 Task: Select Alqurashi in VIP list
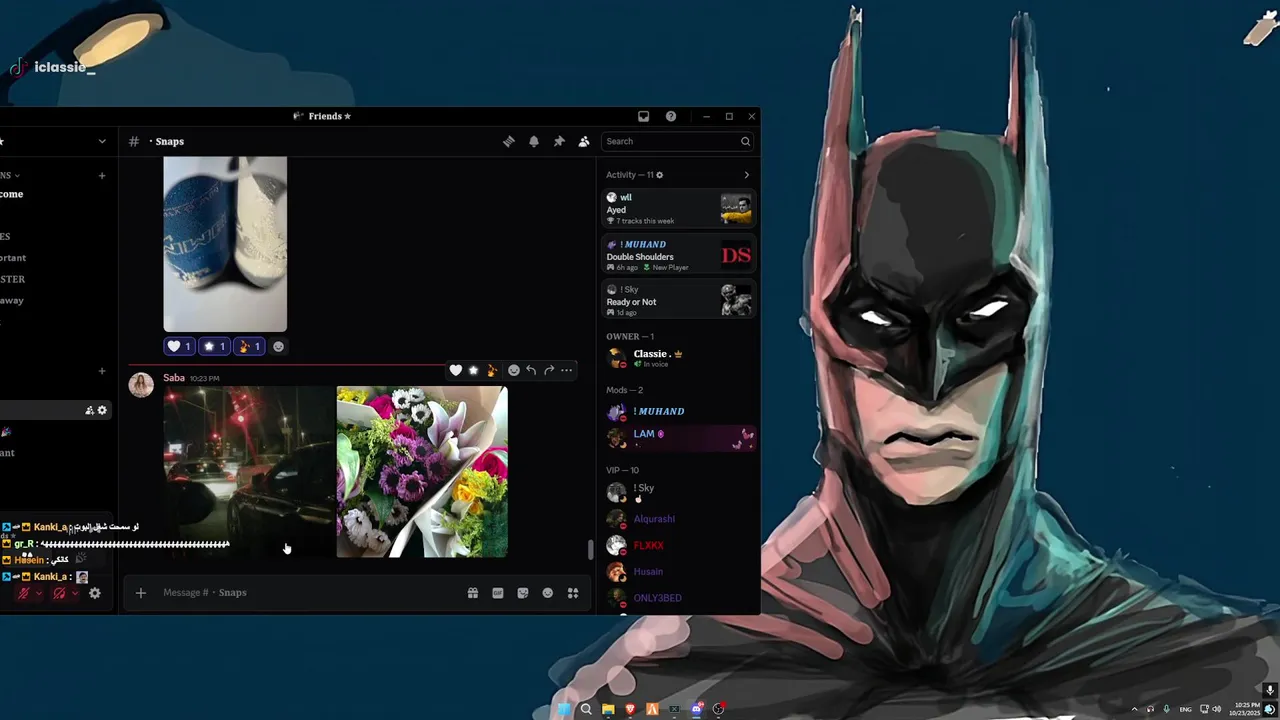[x=678, y=519]
